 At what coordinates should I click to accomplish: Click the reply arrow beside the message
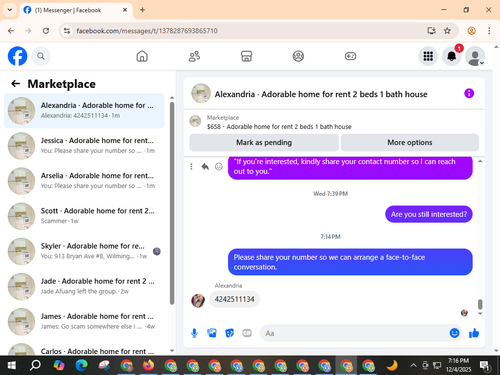[x=205, y=166]
